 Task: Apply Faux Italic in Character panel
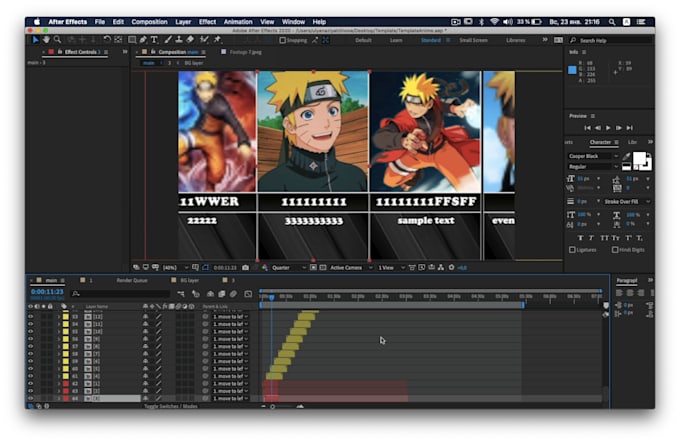tap(591, 238)
